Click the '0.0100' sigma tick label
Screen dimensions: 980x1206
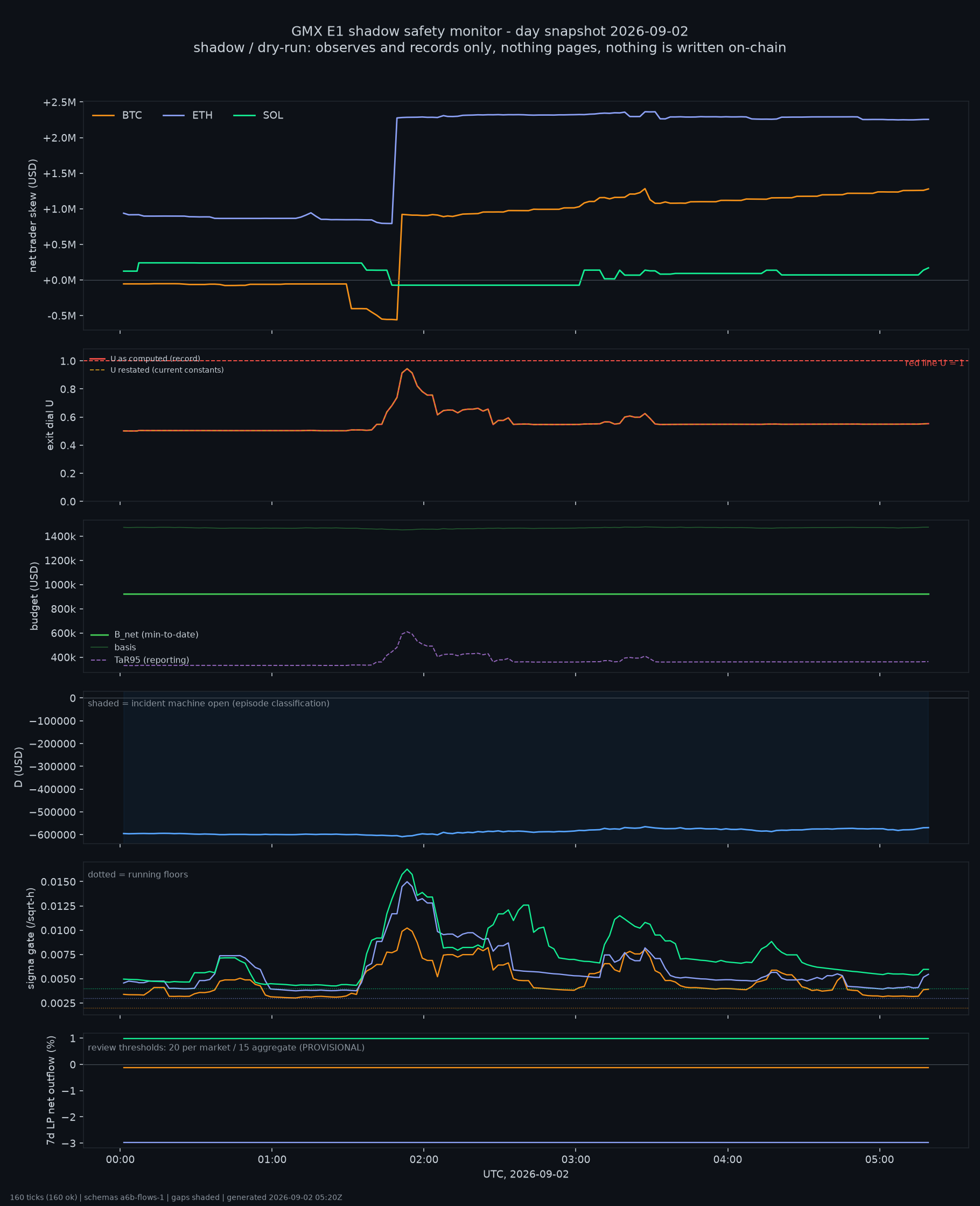[58, 930]
